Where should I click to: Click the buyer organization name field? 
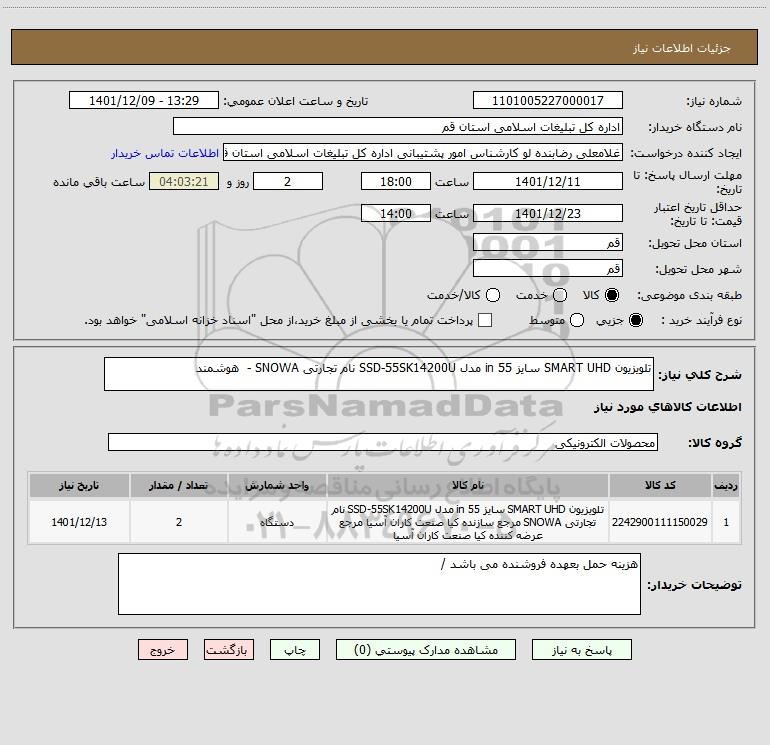pyautogui.click(x=398, y=127)
